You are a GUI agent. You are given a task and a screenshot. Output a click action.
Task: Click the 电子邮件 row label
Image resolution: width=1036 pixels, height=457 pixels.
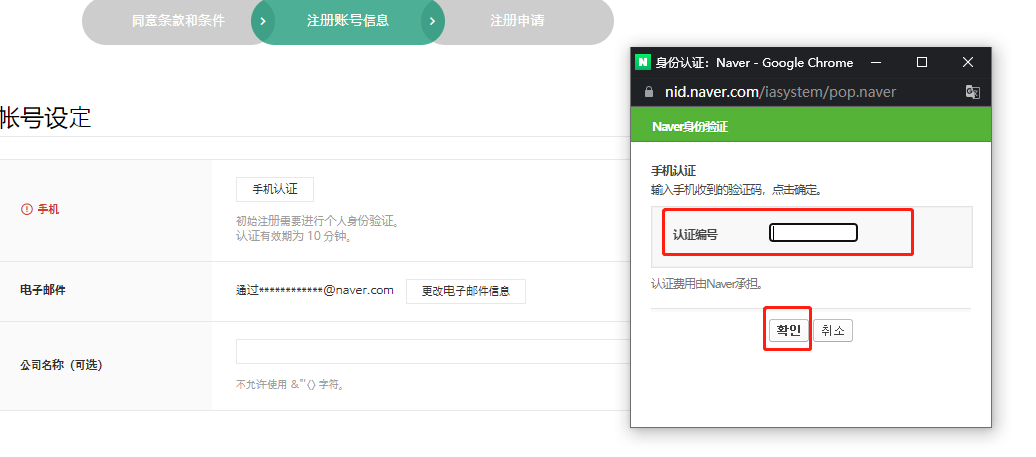(43, 291)
